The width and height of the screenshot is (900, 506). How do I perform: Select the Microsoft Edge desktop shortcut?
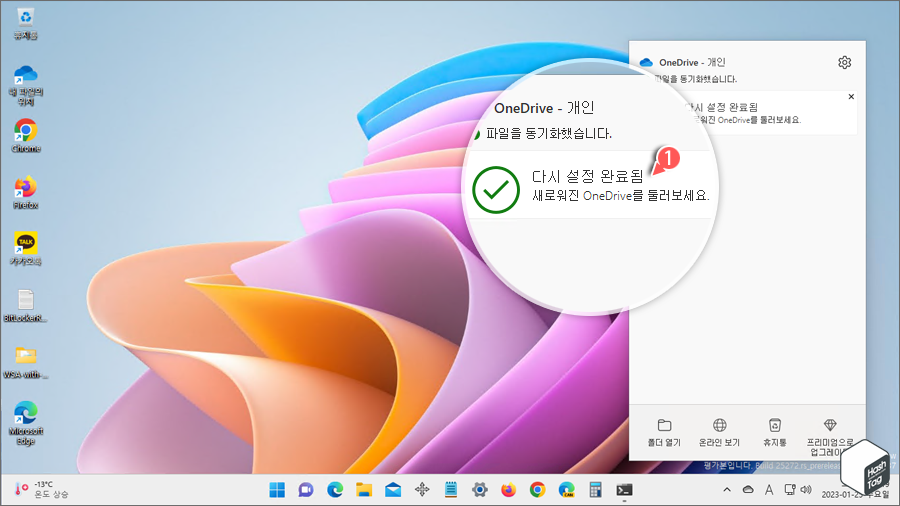[x=25, y=423]
